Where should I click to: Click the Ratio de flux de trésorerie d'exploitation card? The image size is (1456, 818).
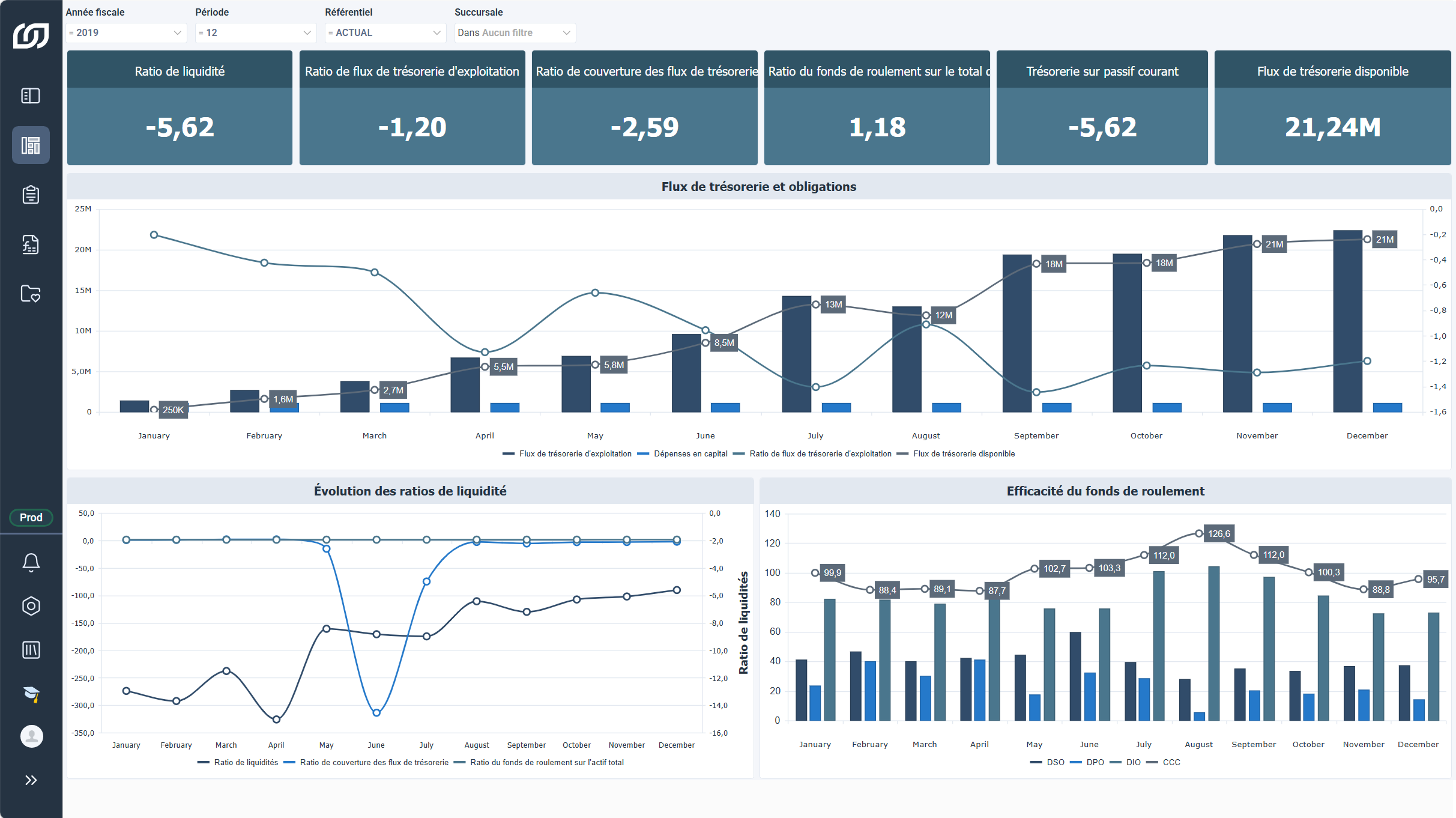click(412, 108)
